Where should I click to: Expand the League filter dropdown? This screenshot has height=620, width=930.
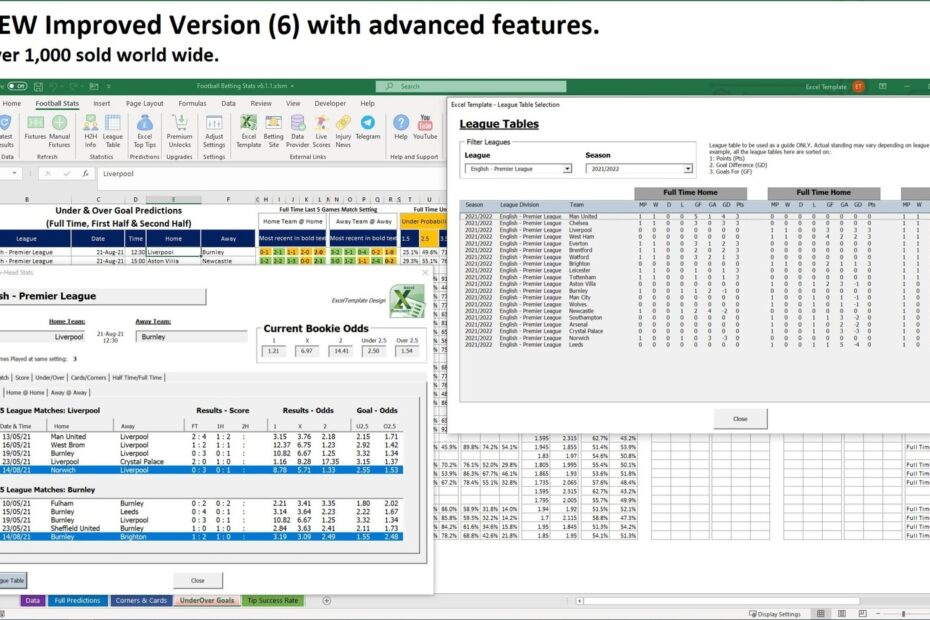tap(568, 169)
